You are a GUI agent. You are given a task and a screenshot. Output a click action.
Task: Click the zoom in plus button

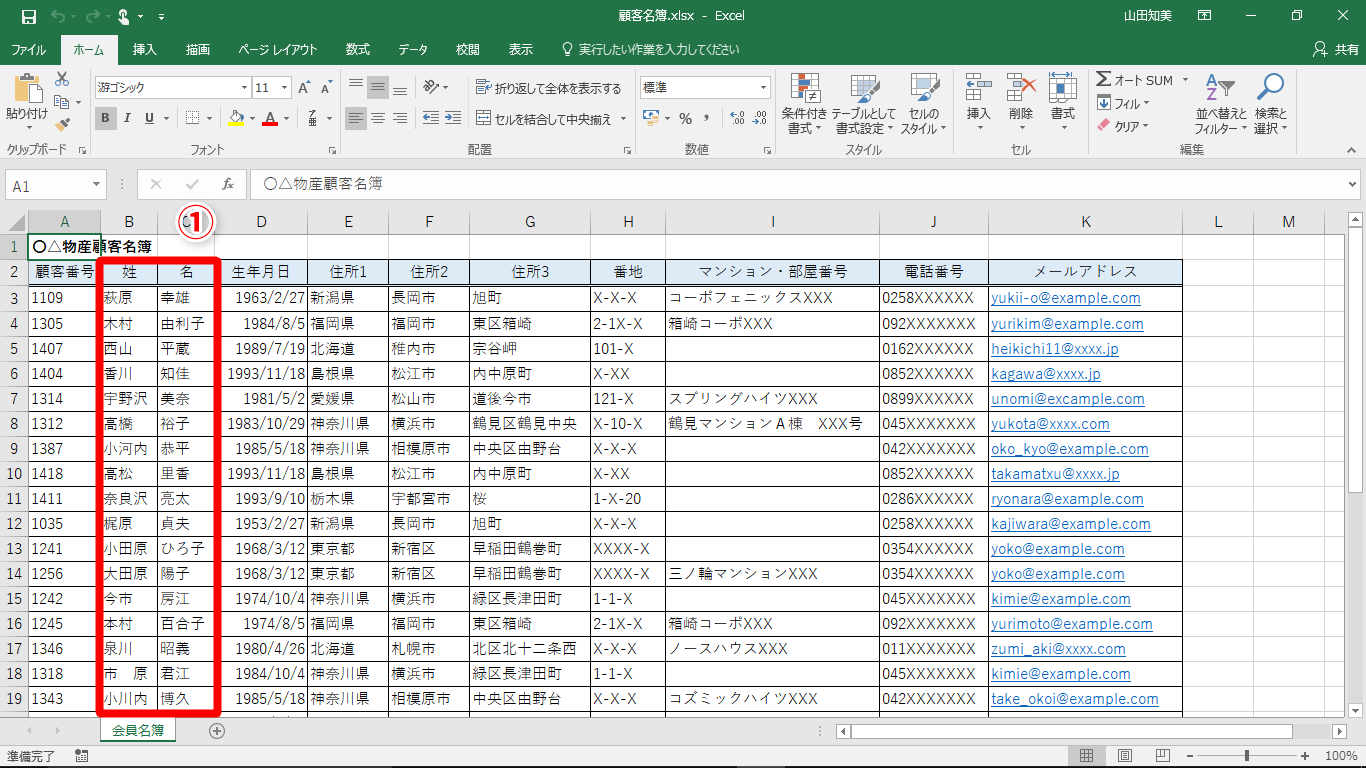click(x=1307, y=756)
